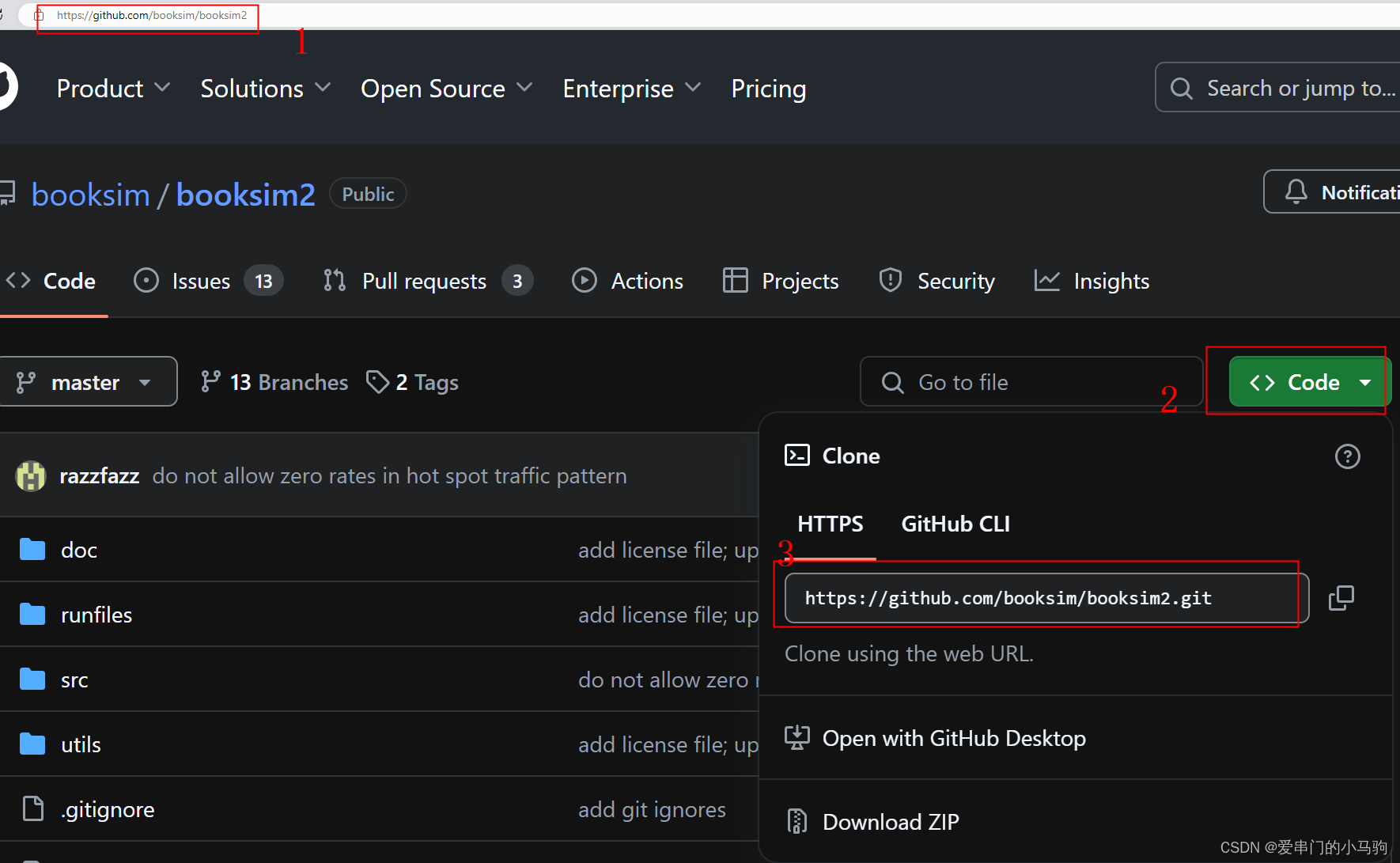The height and width of the screenshot is (863, 1400).
Task: Open the booksim2 repository link
Action: point(245,195)
